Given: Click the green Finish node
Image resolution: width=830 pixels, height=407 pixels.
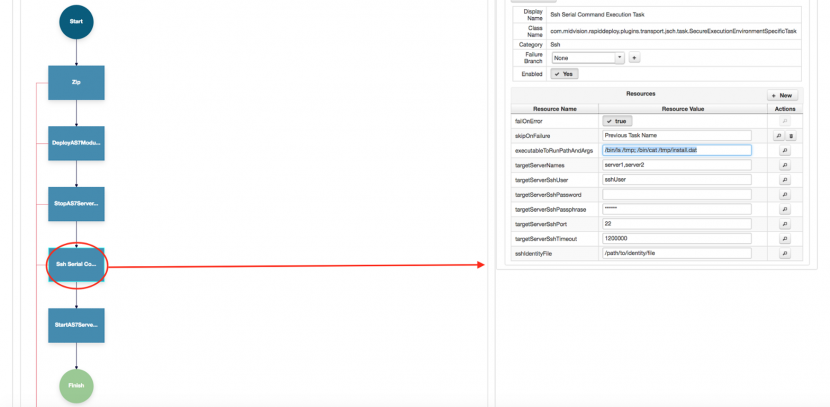Looking at the screenshot, I should 76,385.
